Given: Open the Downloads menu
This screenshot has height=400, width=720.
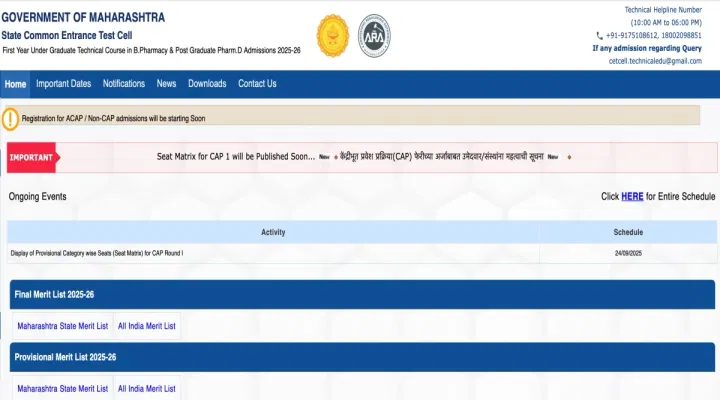Looking at the screenshot, I should (207, 84).
